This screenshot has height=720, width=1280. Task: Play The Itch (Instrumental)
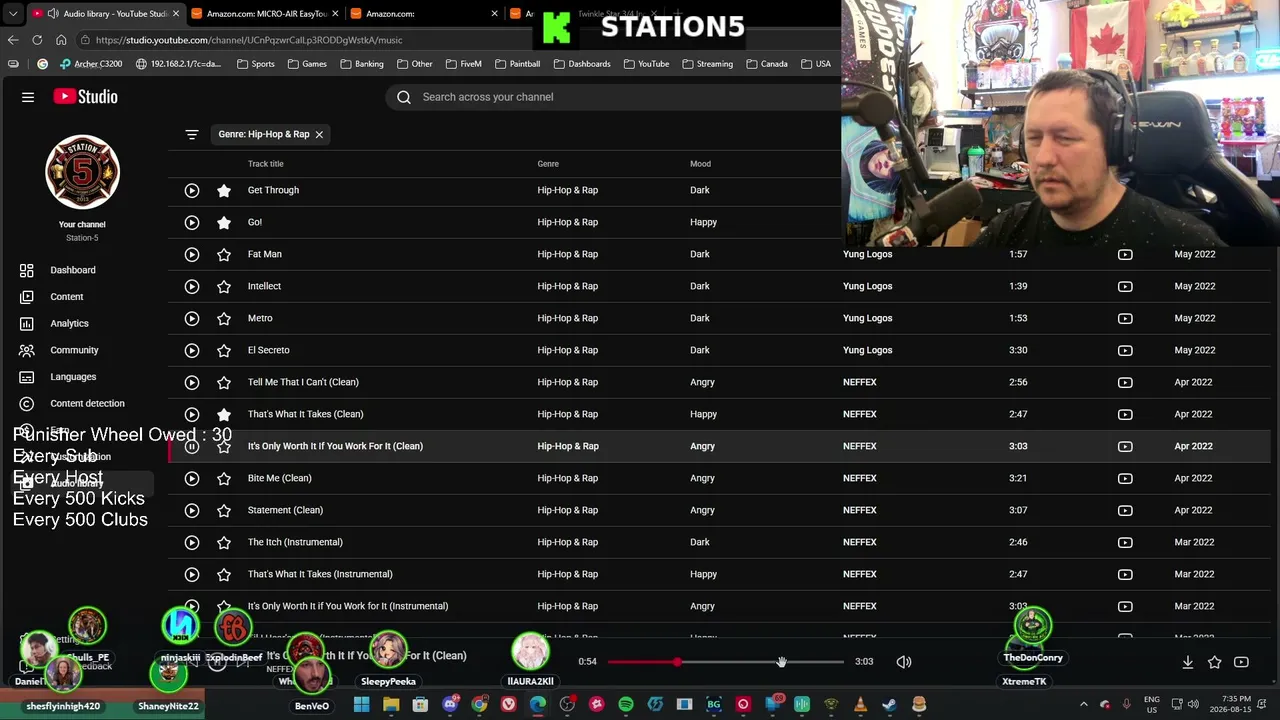(192, 542)
